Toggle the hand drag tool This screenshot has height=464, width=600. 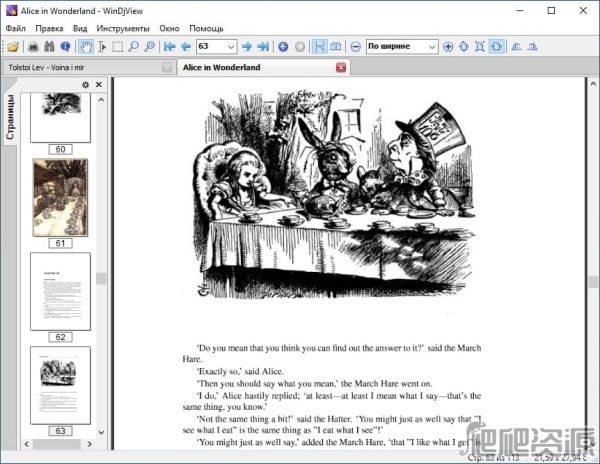coord(86,46)
